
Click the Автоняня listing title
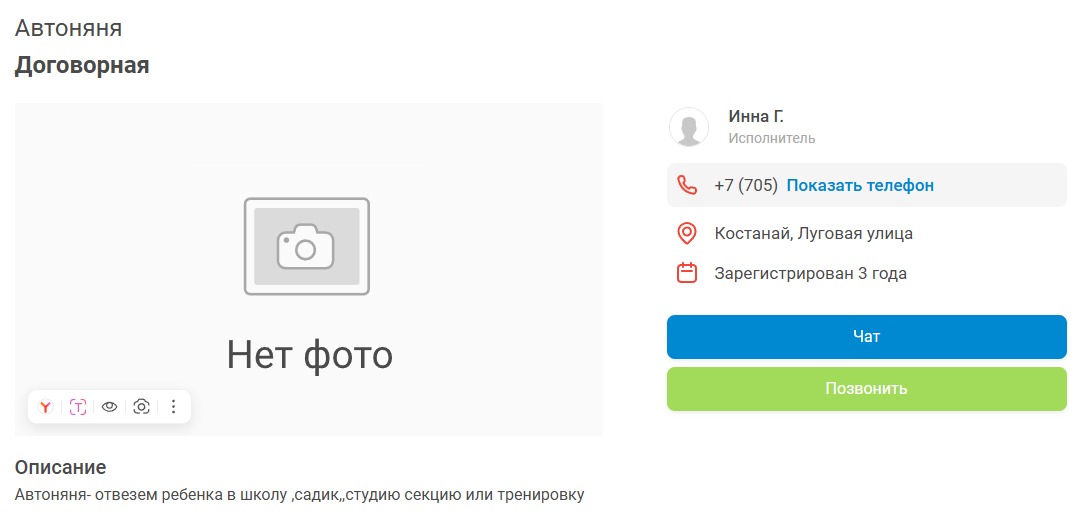click(x=68, y=28)
